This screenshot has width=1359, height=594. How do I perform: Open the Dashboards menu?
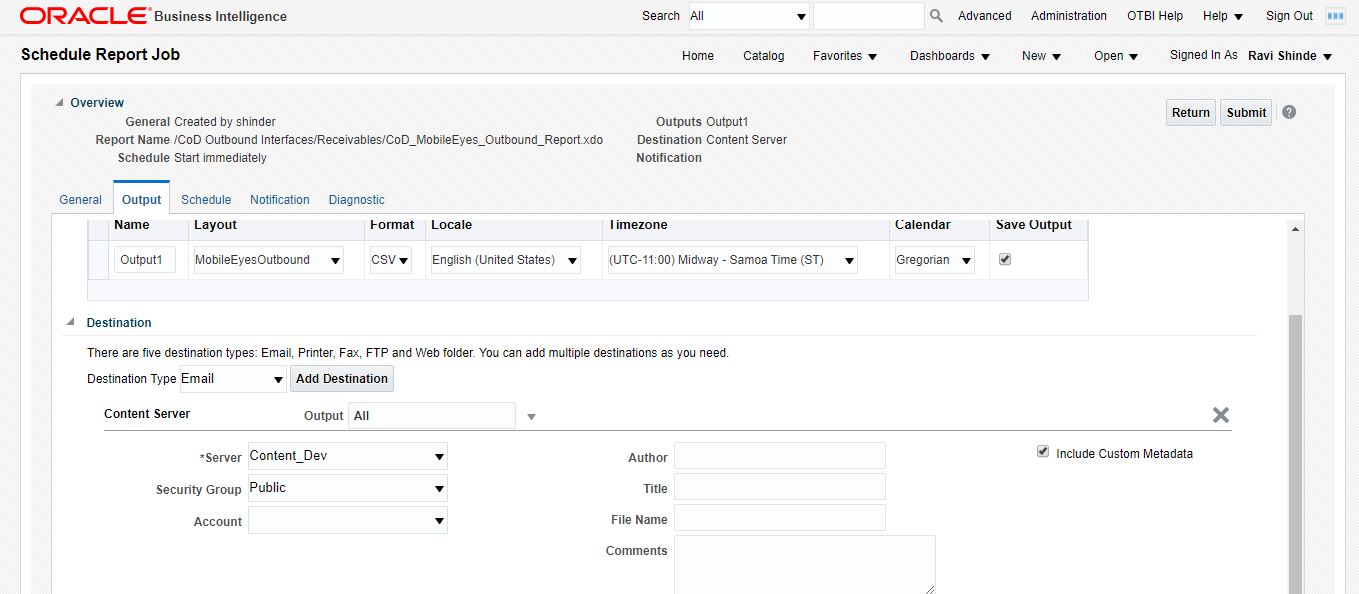click(x=950, y=56)
